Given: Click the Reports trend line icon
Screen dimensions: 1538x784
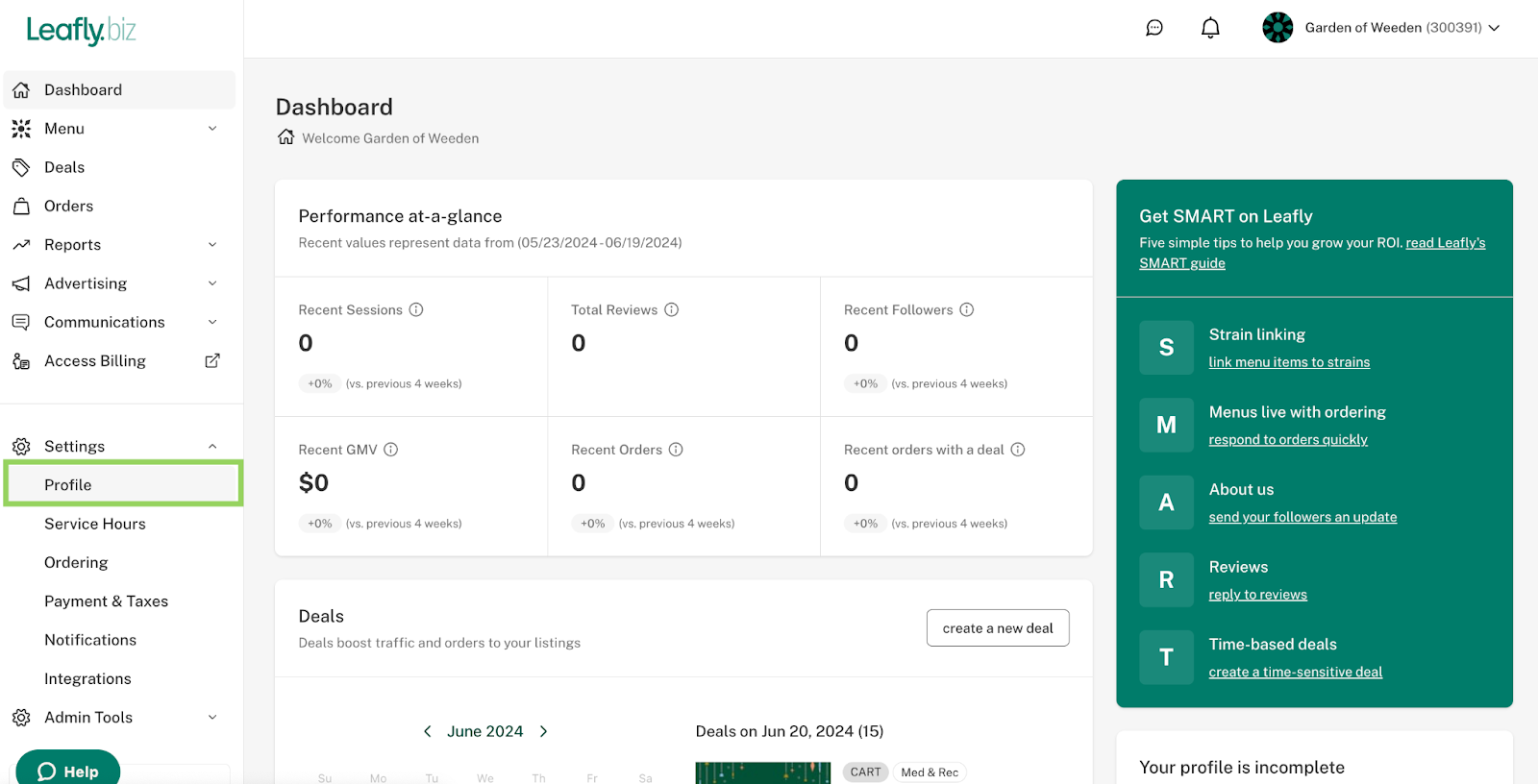Looking at the screenshot, I should click(x=21, y=245).
